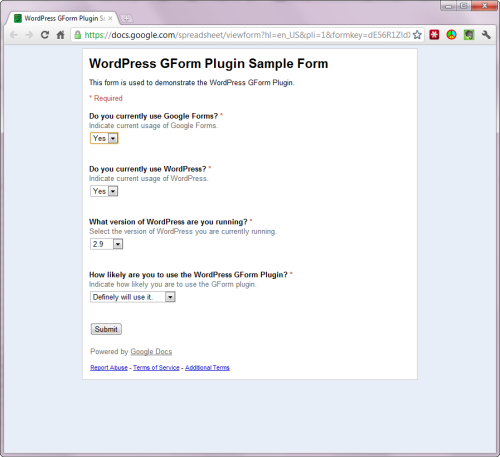Click the docs.google.com address bar
Screen dimensions: 500x457
pyautogui.click(x=247, y=35)
